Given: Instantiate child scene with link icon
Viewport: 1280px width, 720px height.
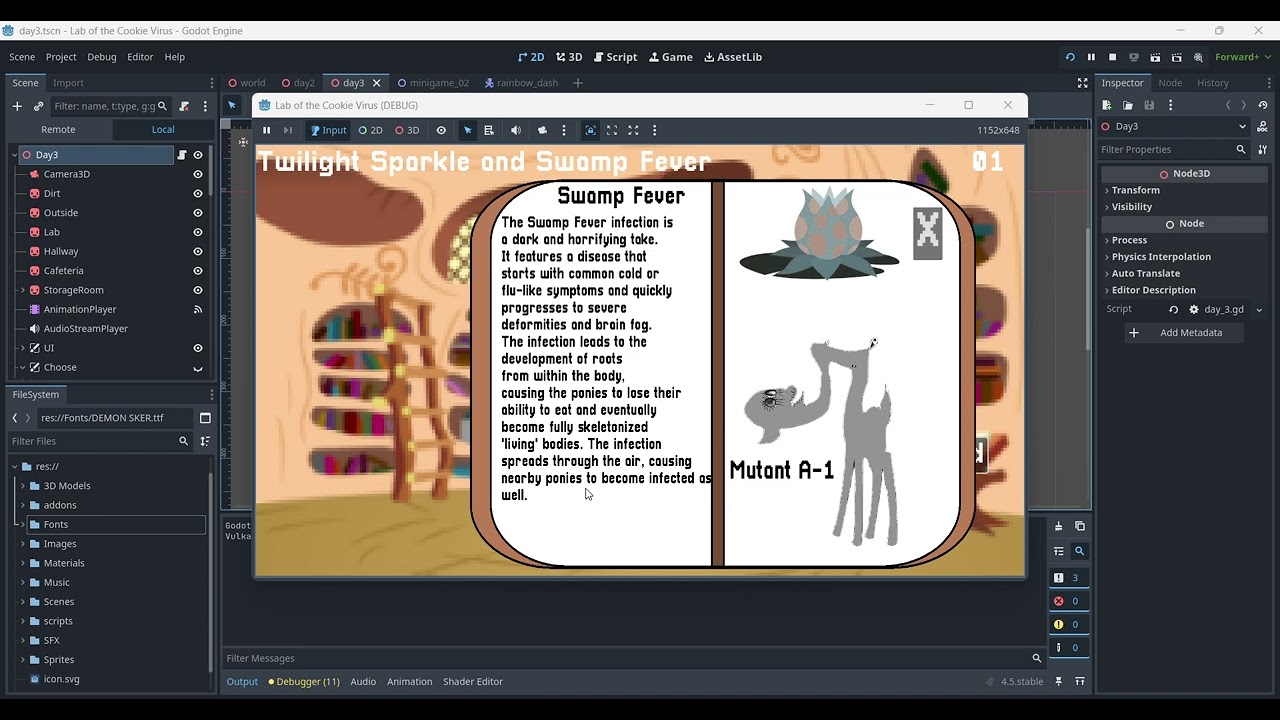Looking at the screenshot, I should [x=38, y=106].
